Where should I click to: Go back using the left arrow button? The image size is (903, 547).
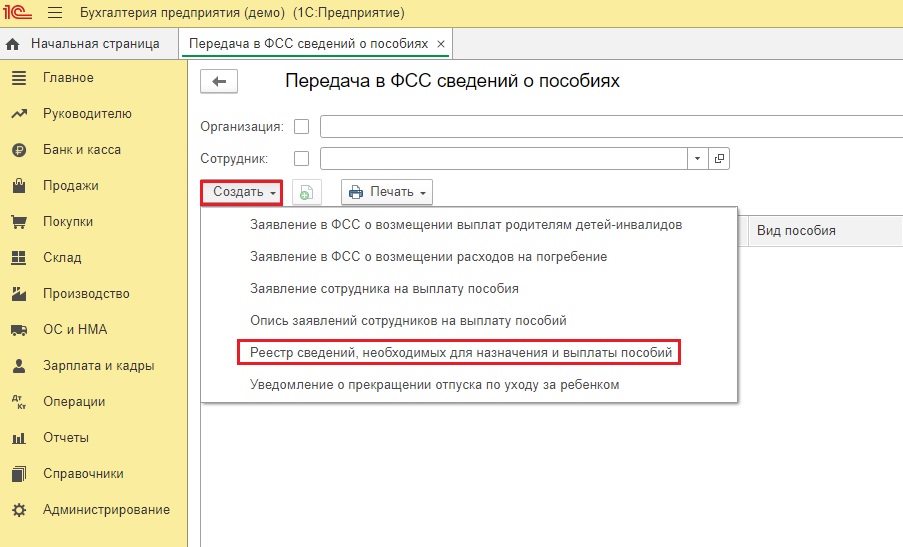(219, 82)
